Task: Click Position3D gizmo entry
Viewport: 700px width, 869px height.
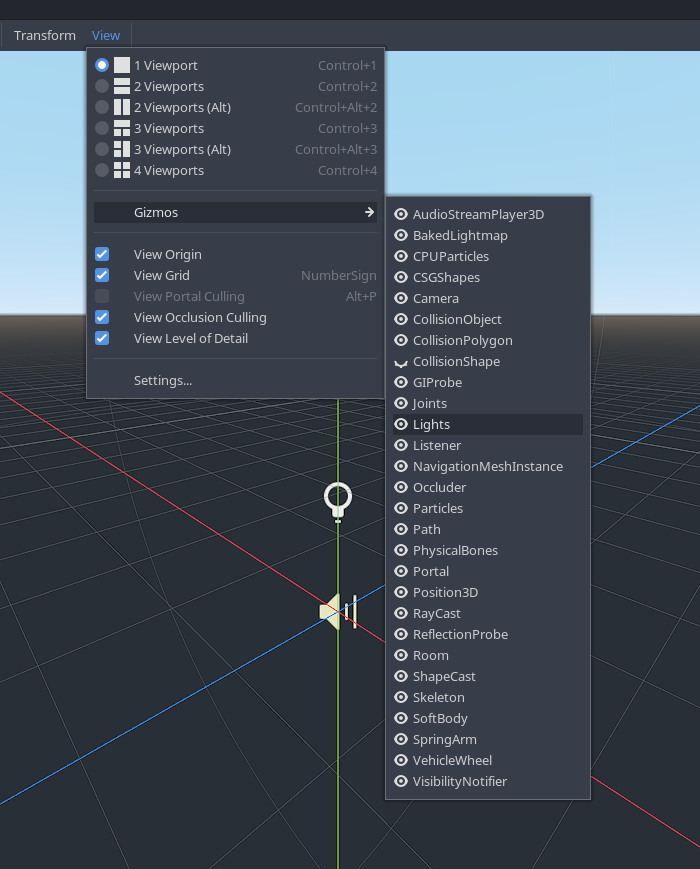Action: point(488,592)
